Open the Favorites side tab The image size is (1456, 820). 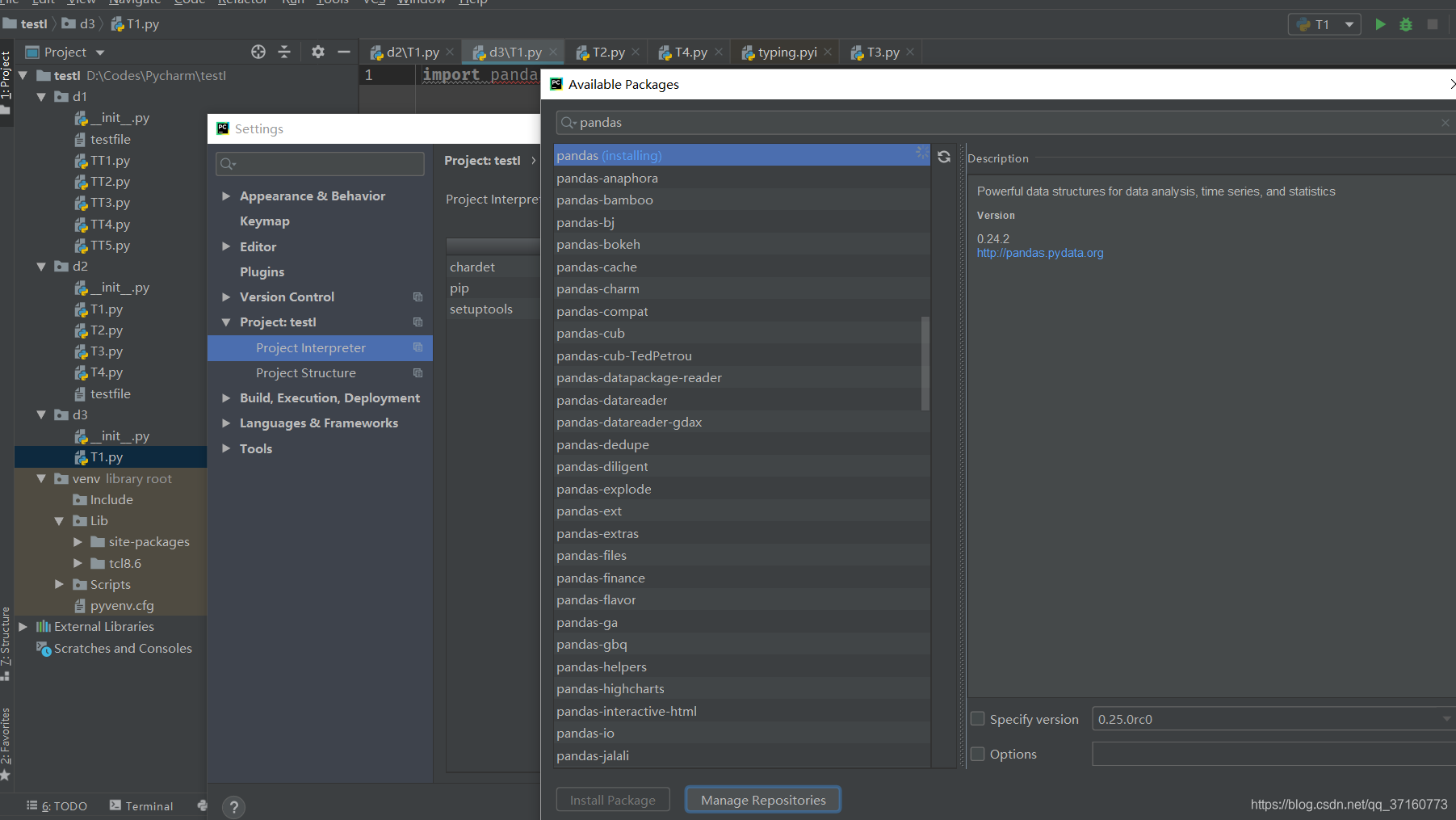click(x=6, y=743)
